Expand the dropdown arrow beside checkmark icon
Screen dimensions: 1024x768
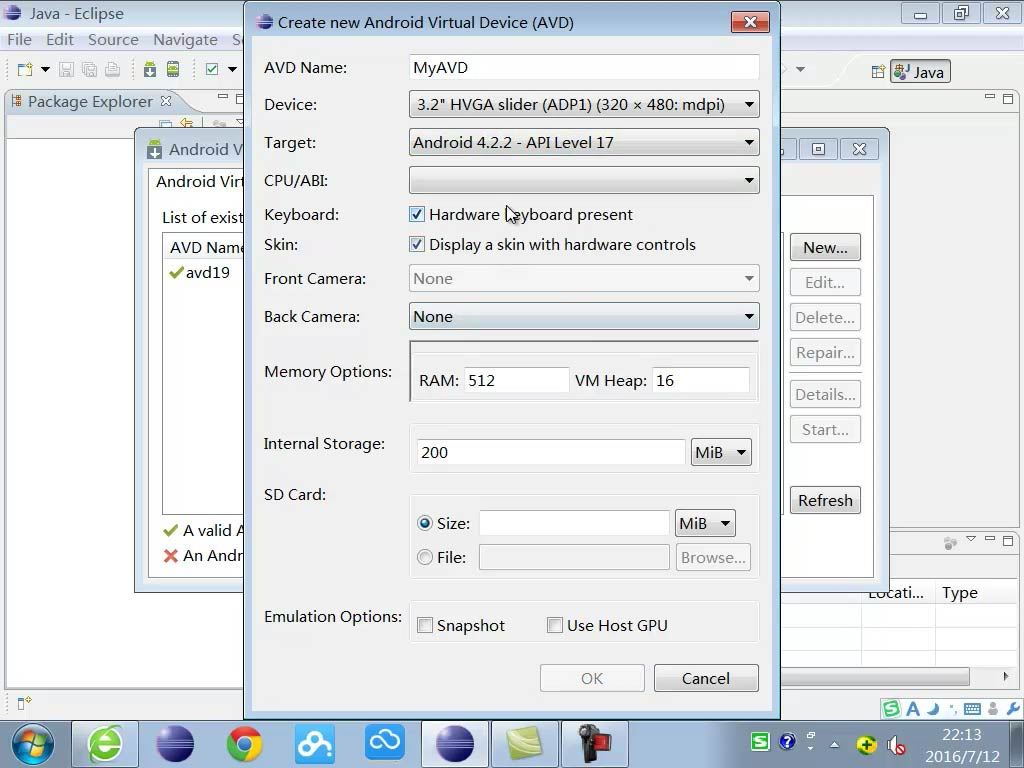(x=232, y=69)
